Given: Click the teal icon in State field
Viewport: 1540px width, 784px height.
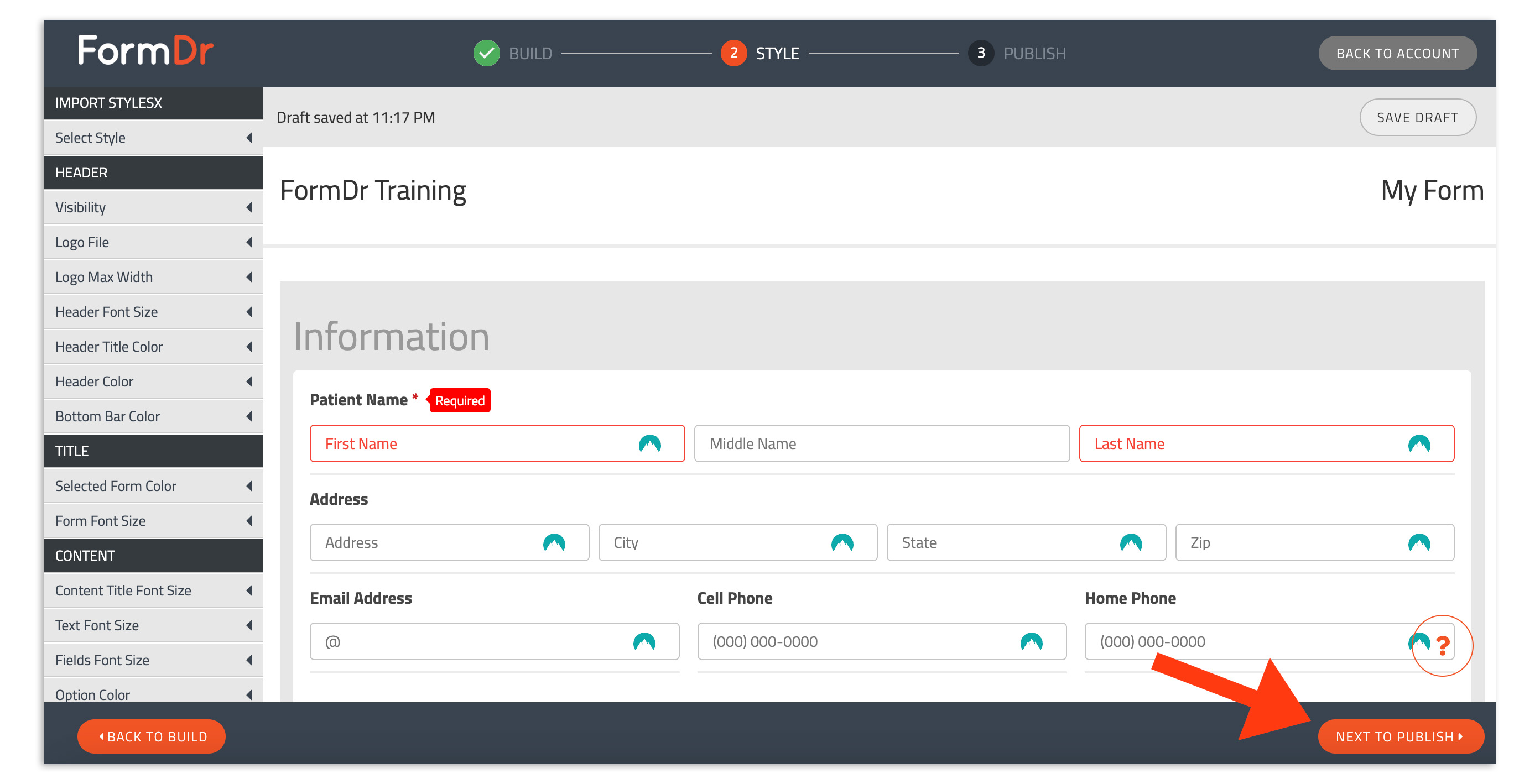Looking at the screenshot, I should [x=1131, y=542].
